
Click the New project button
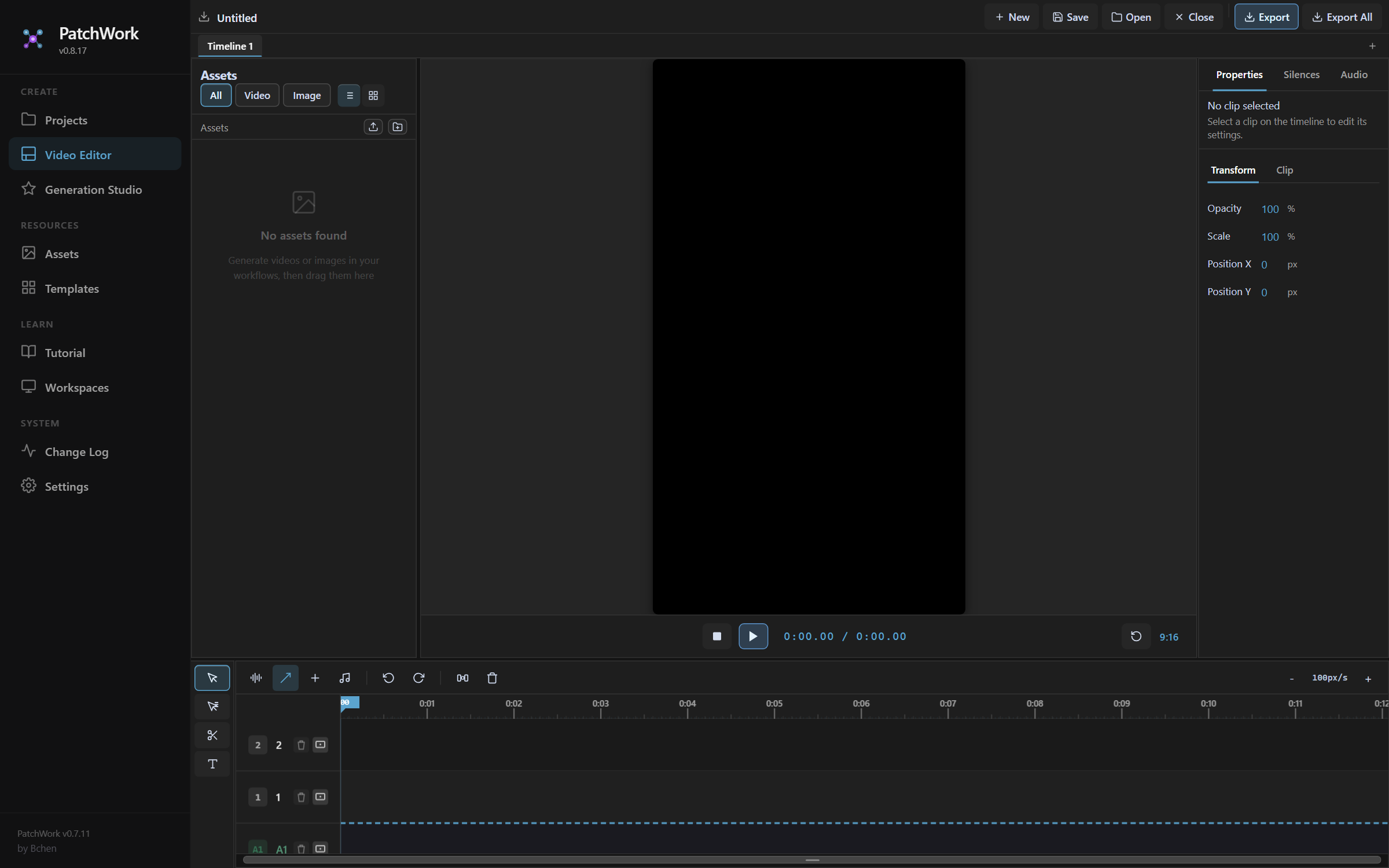click(x=1012, y=17)
